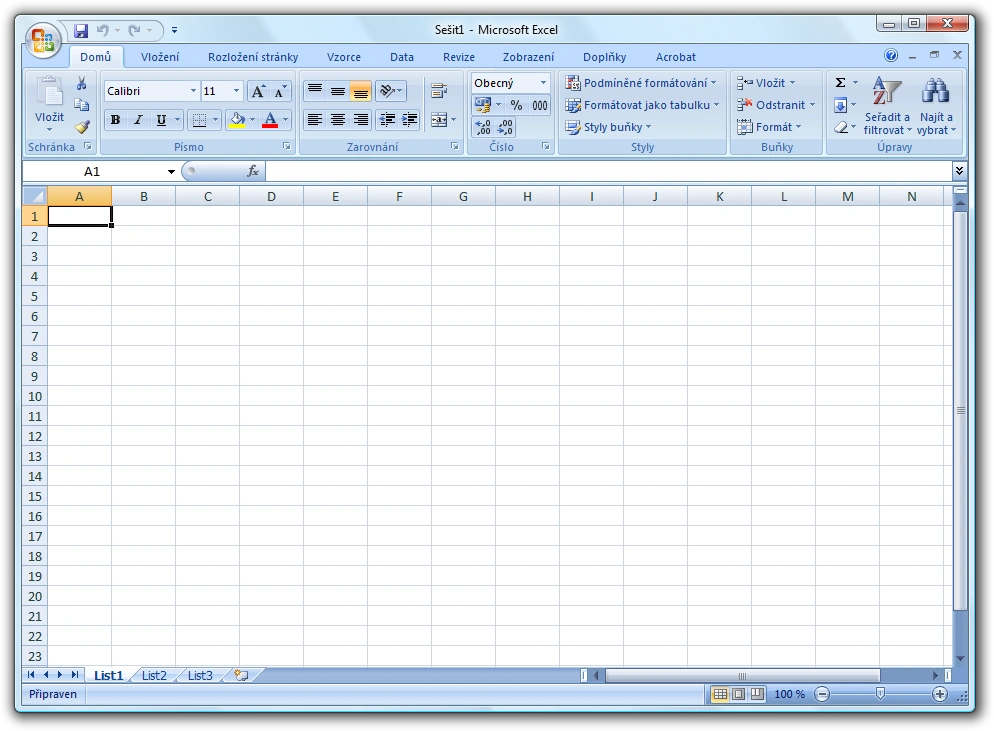The width and height of the screenshot is (994, 731).
Task: Switch to the Vzorce ribbon tab
Action: click(x=344, y=57)
